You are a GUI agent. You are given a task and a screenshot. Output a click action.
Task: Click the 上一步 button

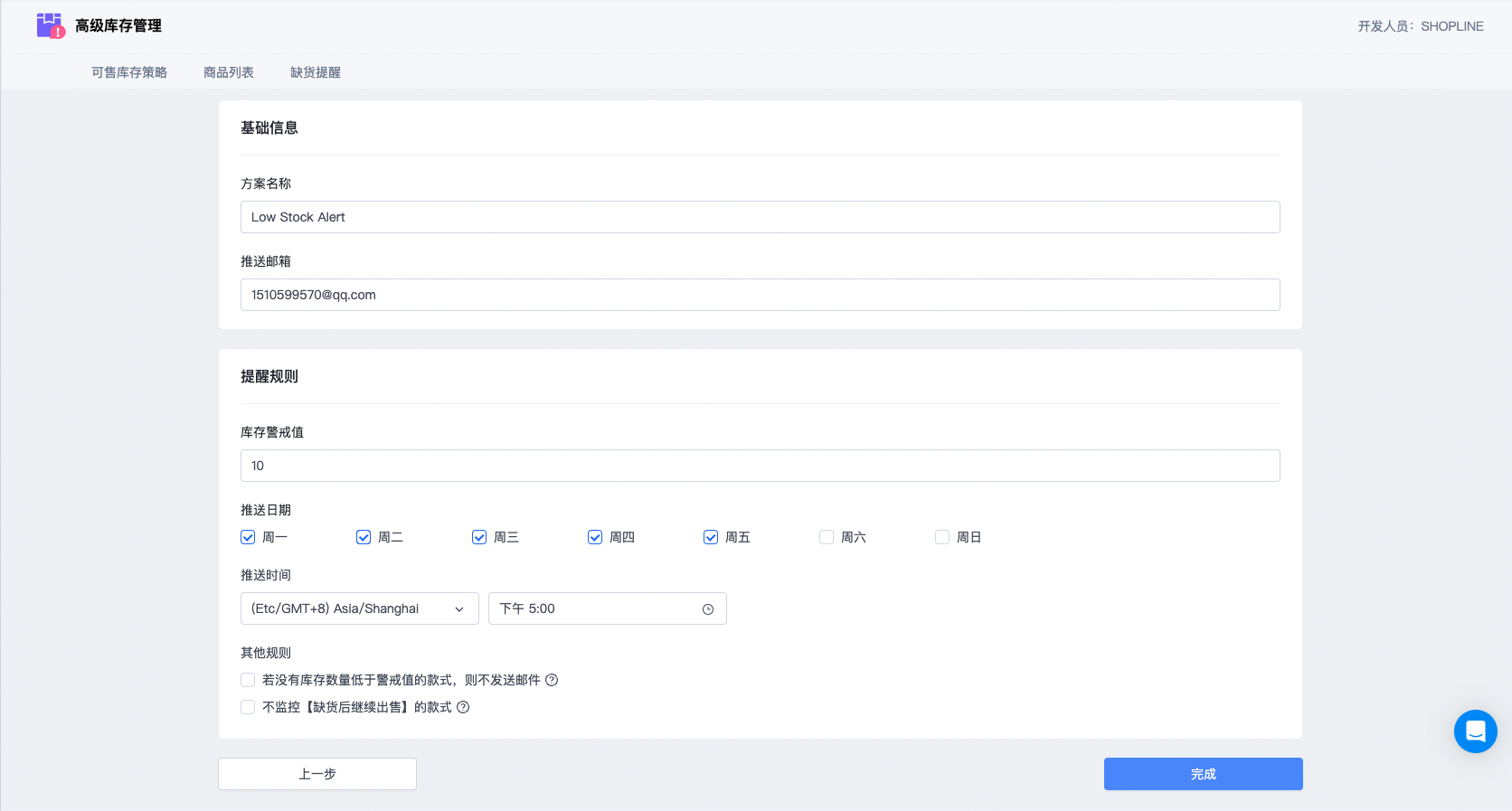point(317,774)
